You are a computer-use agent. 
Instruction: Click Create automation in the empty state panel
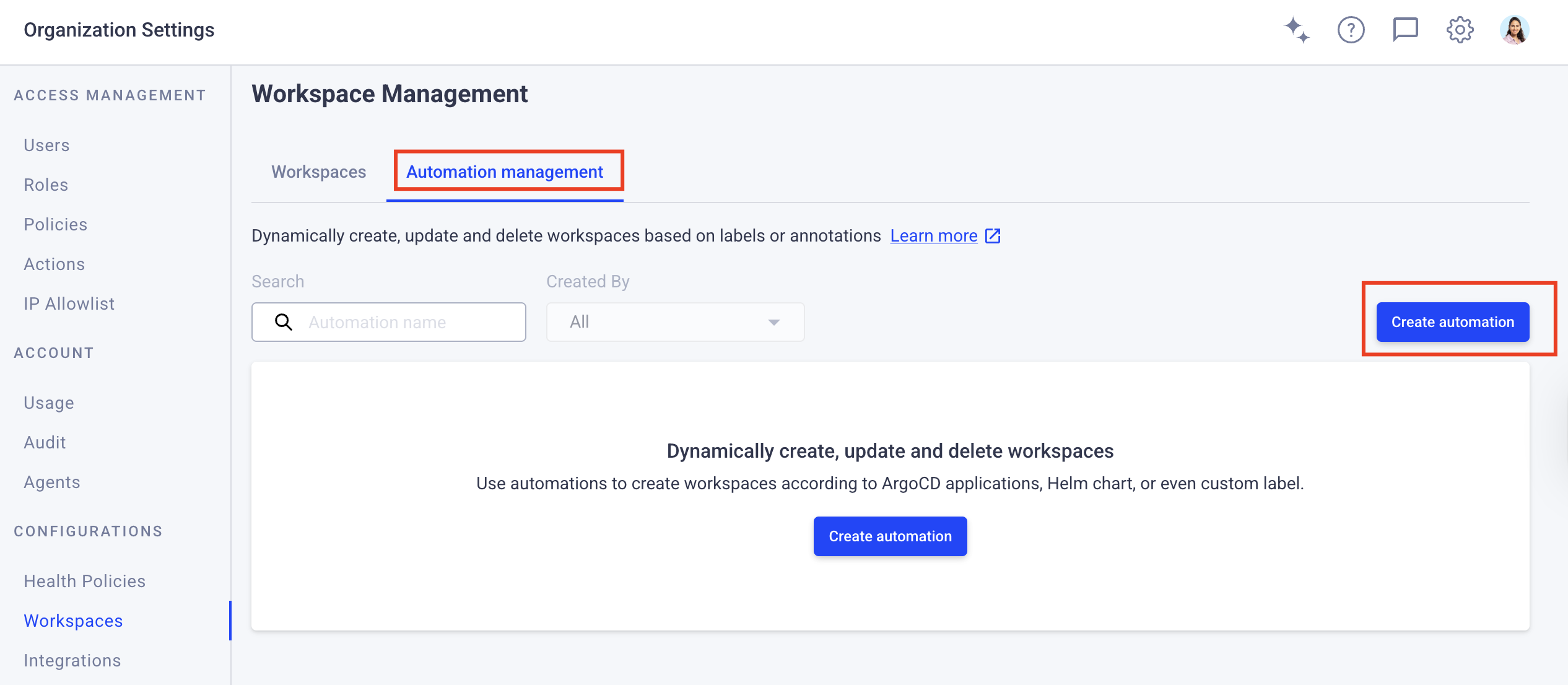tap(890, 536)
